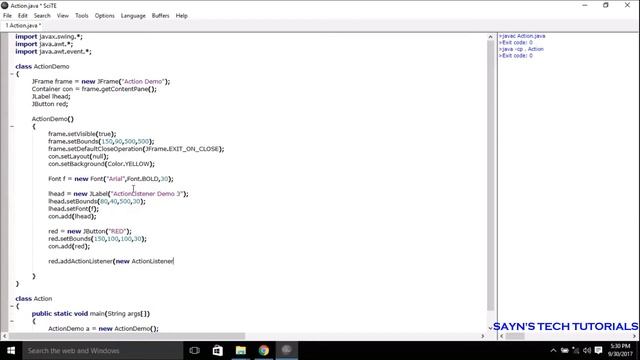Open the Search menu

(x=42, y=16)
